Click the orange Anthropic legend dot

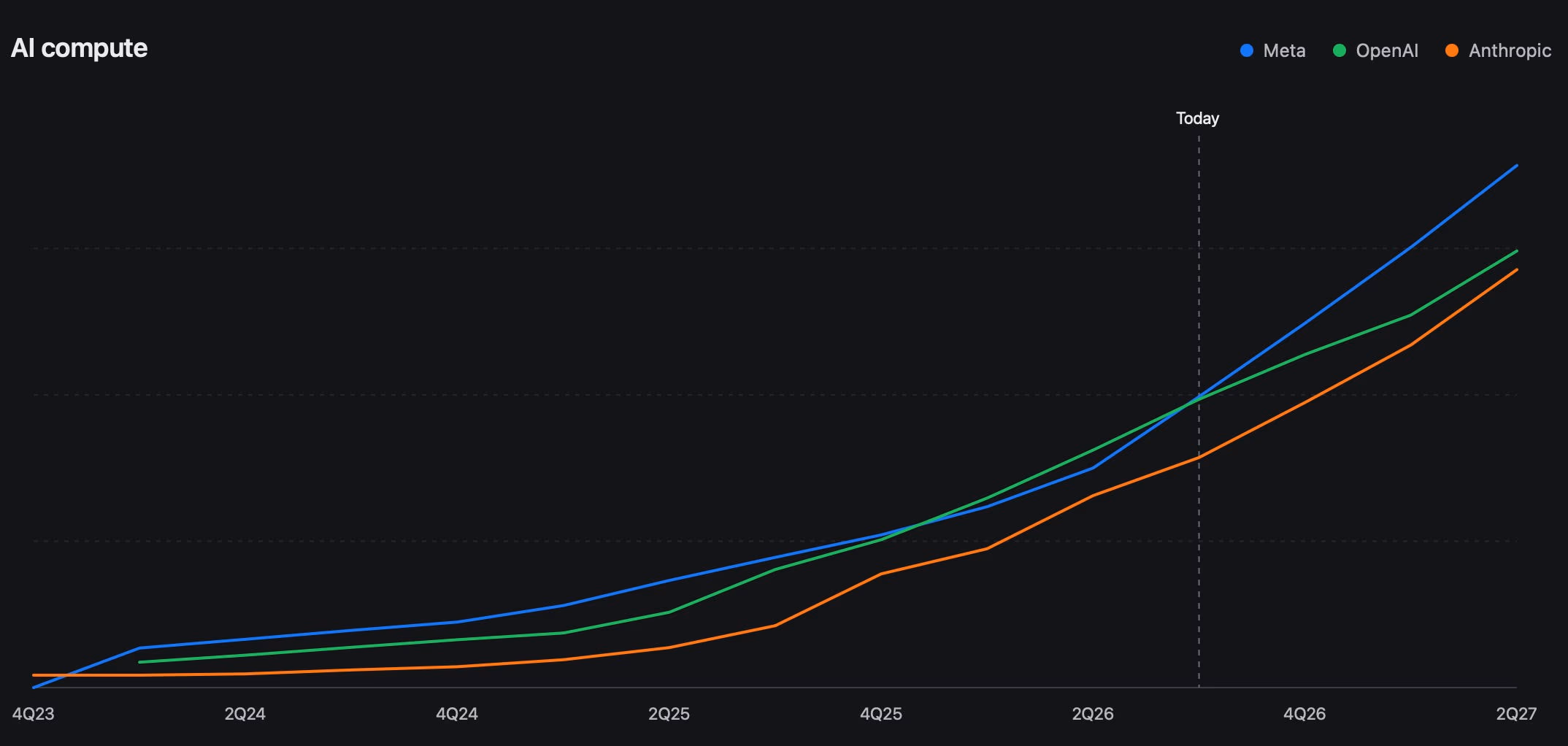tap(1452, 50)
